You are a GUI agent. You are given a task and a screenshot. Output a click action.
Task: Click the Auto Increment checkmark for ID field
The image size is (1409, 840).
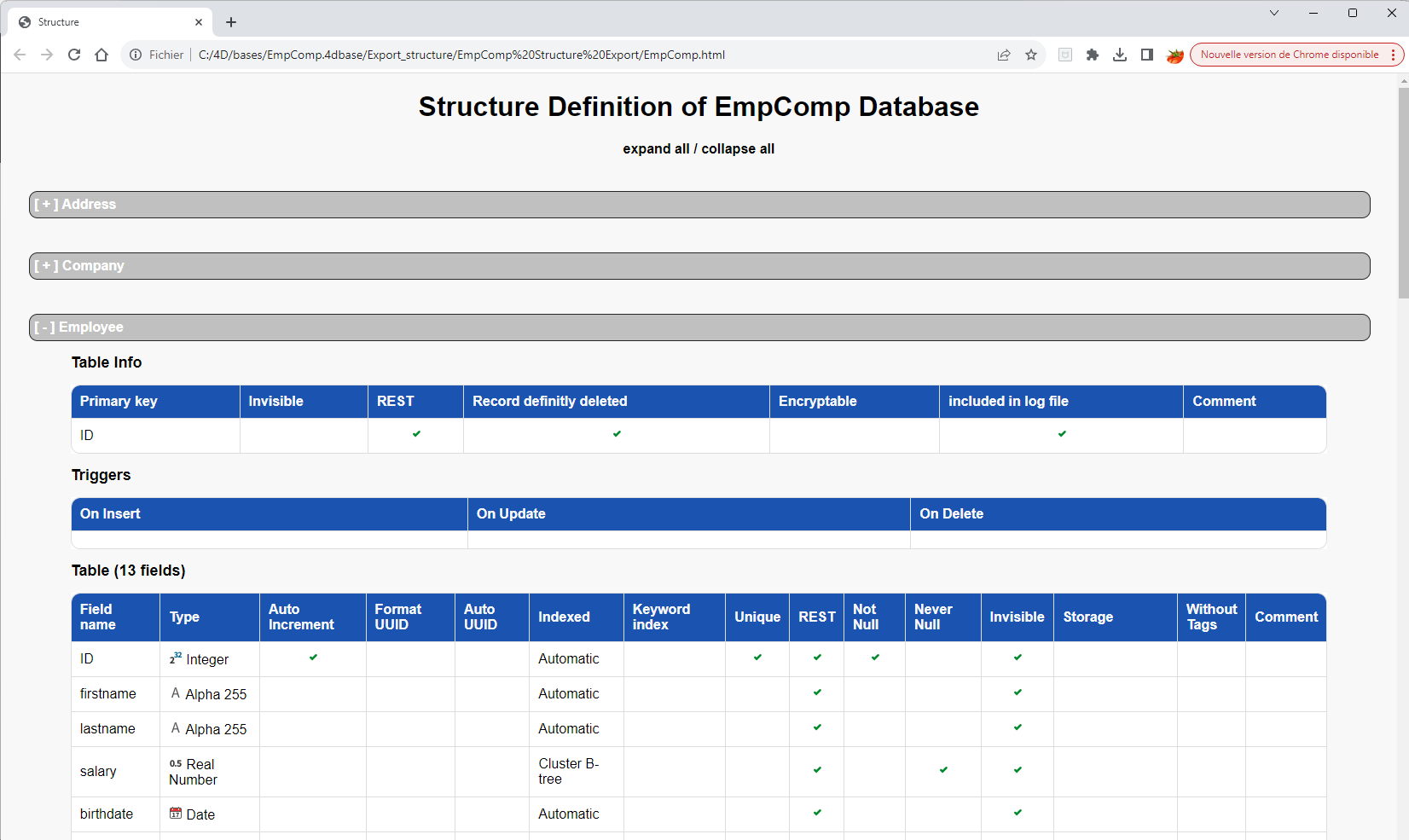click(x=313, y=658)
